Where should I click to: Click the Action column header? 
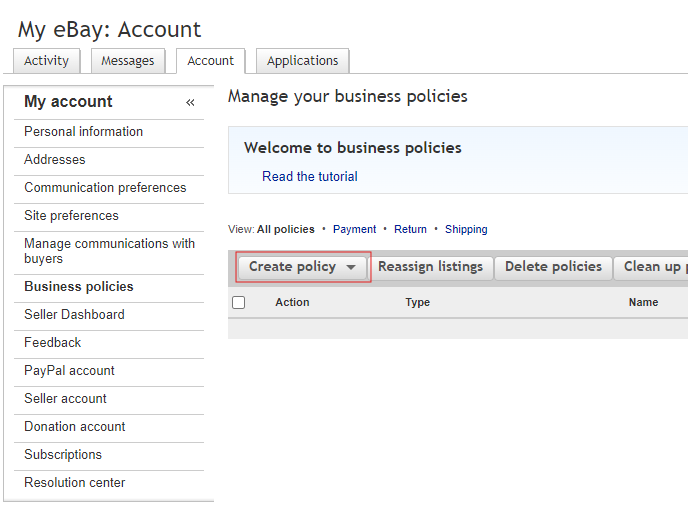tap(292, 302)
